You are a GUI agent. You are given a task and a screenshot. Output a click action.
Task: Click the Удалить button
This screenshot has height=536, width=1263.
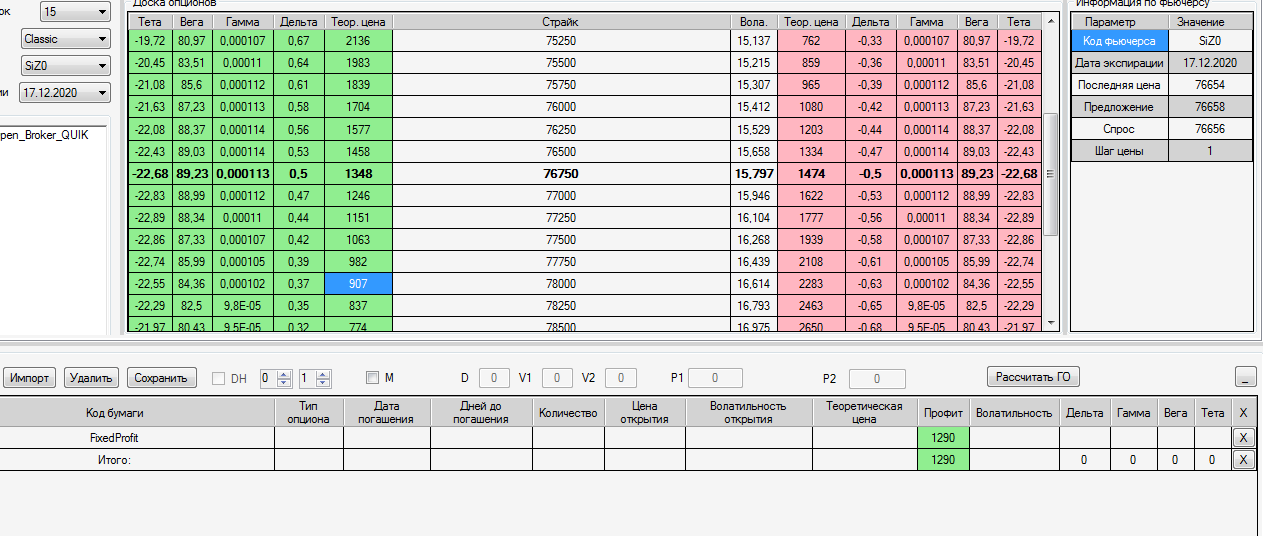[x=92, y=378]
